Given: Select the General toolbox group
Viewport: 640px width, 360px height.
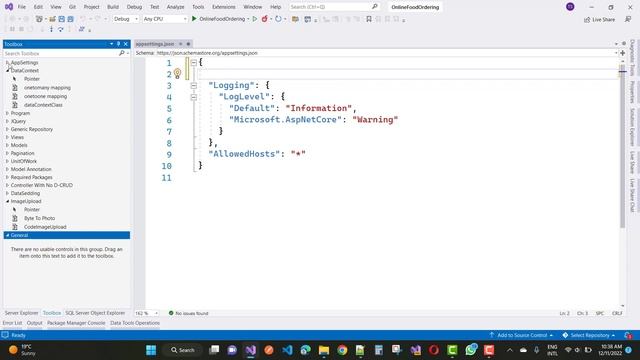Looking at the screenshot, I should (x=67, y=235).
